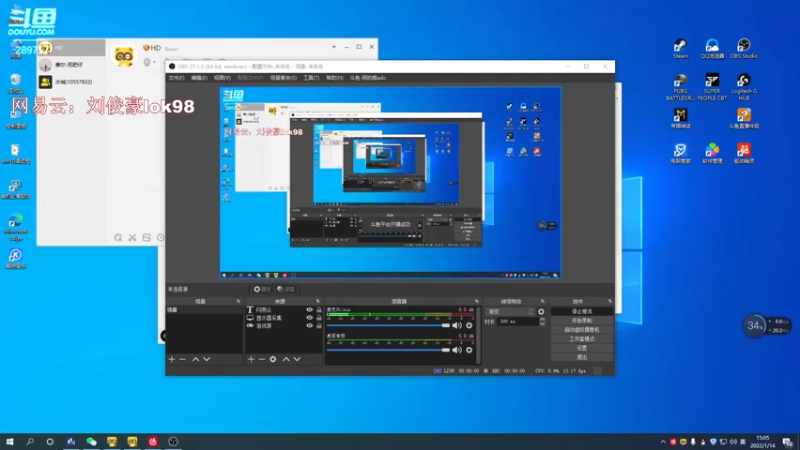The height and width of the screenshot is (450, 800).
Task: Open Logitech G HUB desktop shortcut
Action: [744, 87]
